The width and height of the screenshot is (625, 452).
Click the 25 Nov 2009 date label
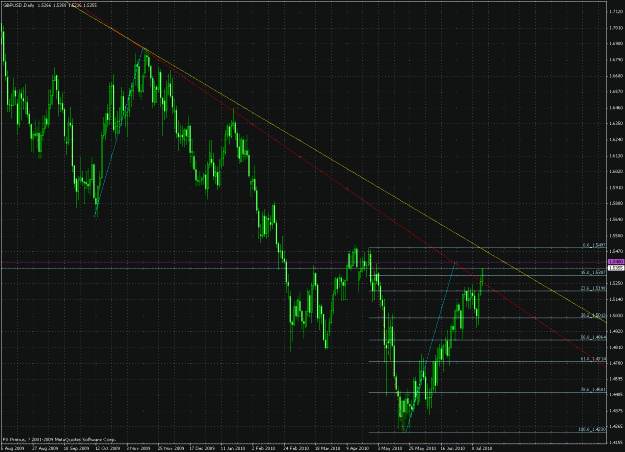tap(171, 448)
